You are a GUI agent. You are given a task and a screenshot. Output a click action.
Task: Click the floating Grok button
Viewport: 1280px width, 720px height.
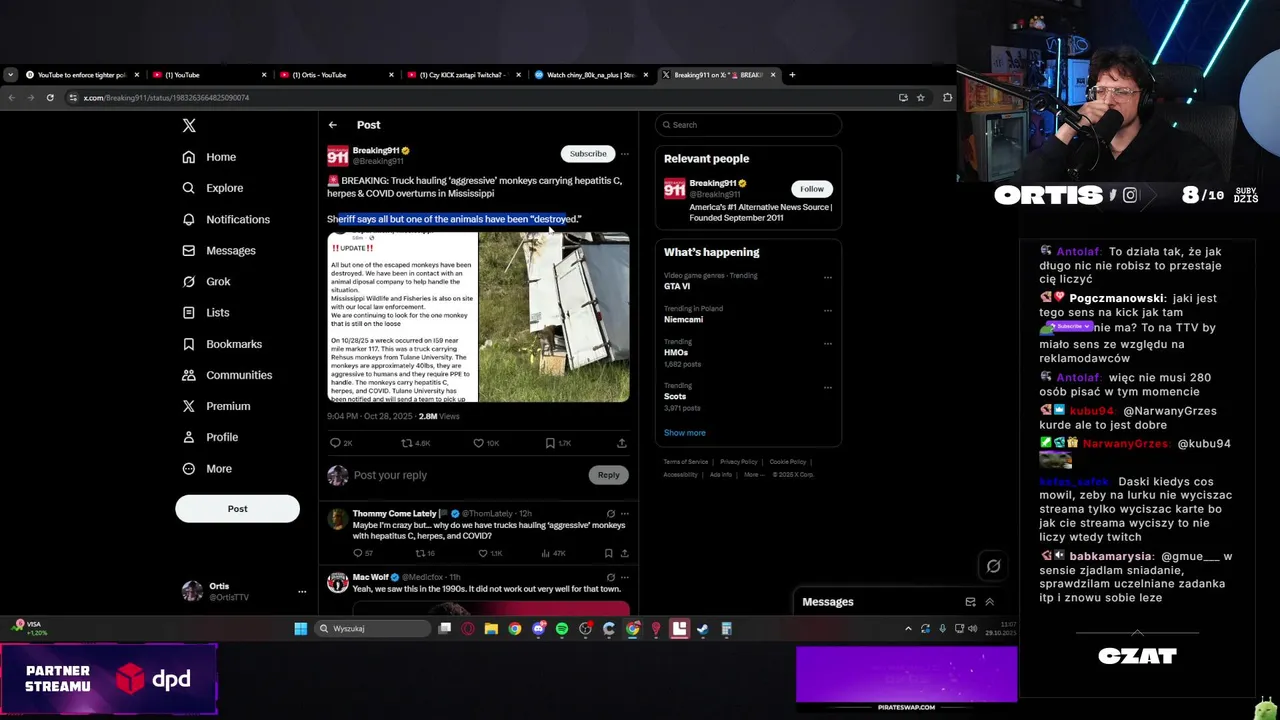pyautogui.click(x=993, y=566)
